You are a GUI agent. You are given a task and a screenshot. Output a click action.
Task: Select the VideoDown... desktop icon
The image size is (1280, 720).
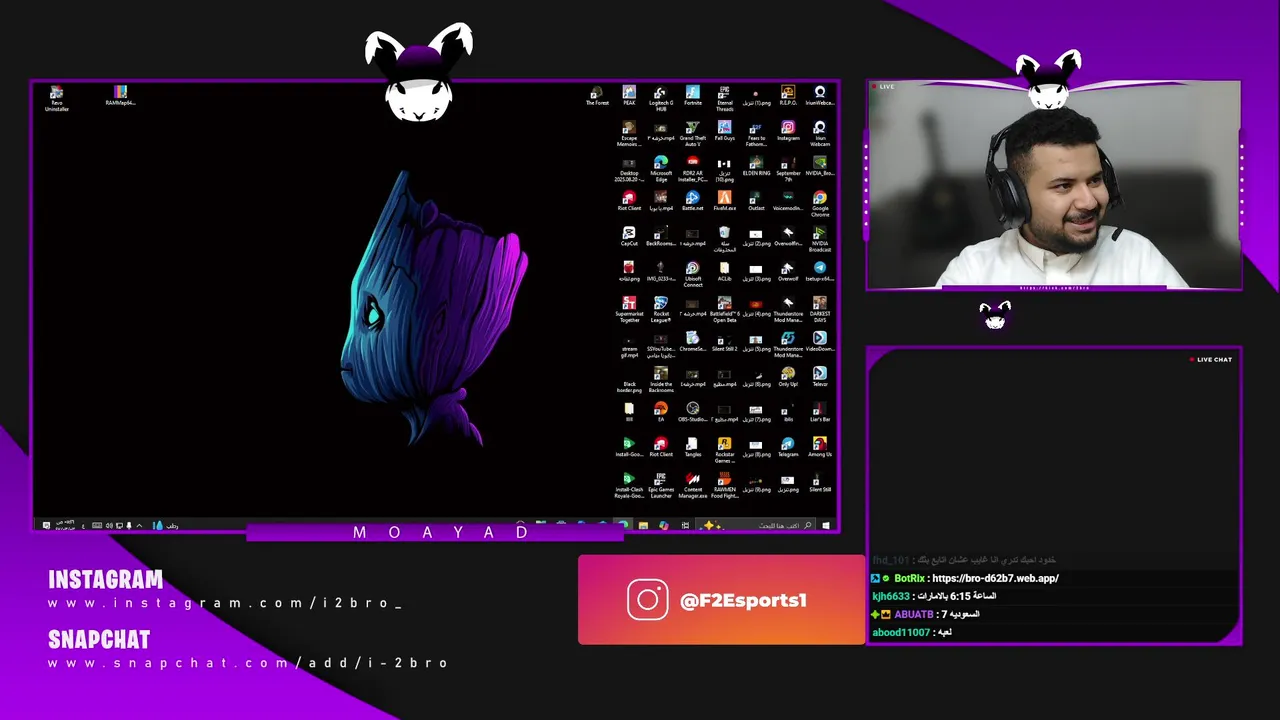tap(820, 342)
